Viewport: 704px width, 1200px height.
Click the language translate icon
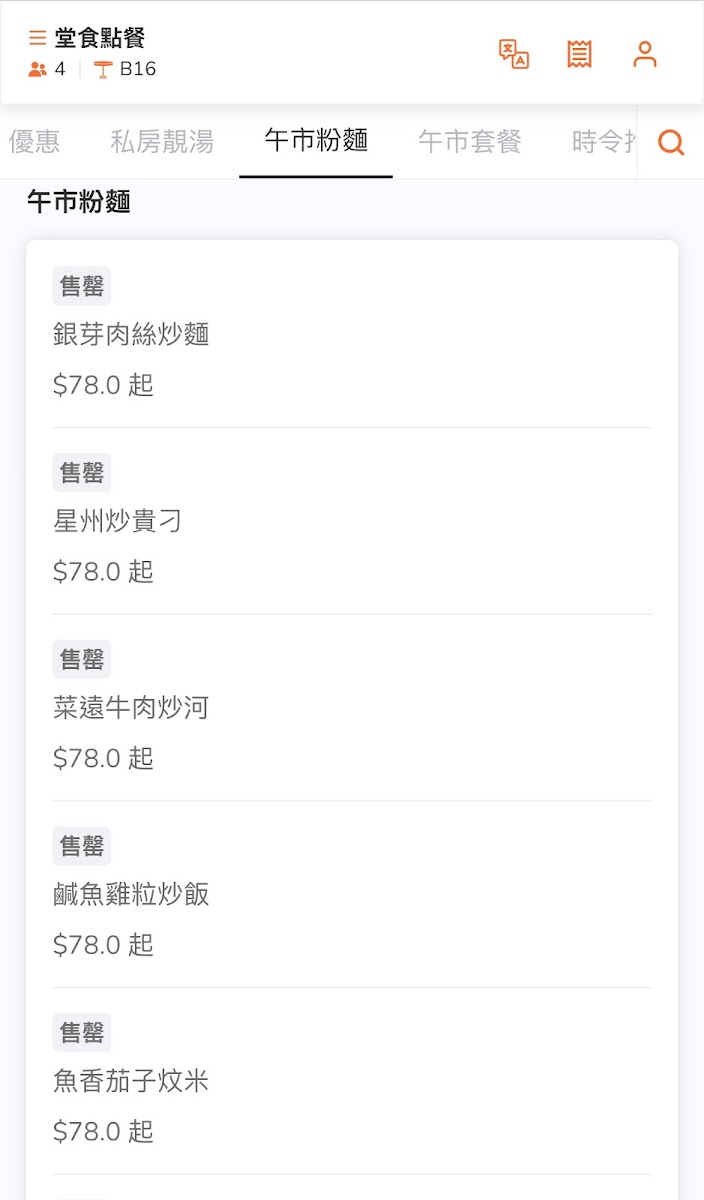coord(514,54)
